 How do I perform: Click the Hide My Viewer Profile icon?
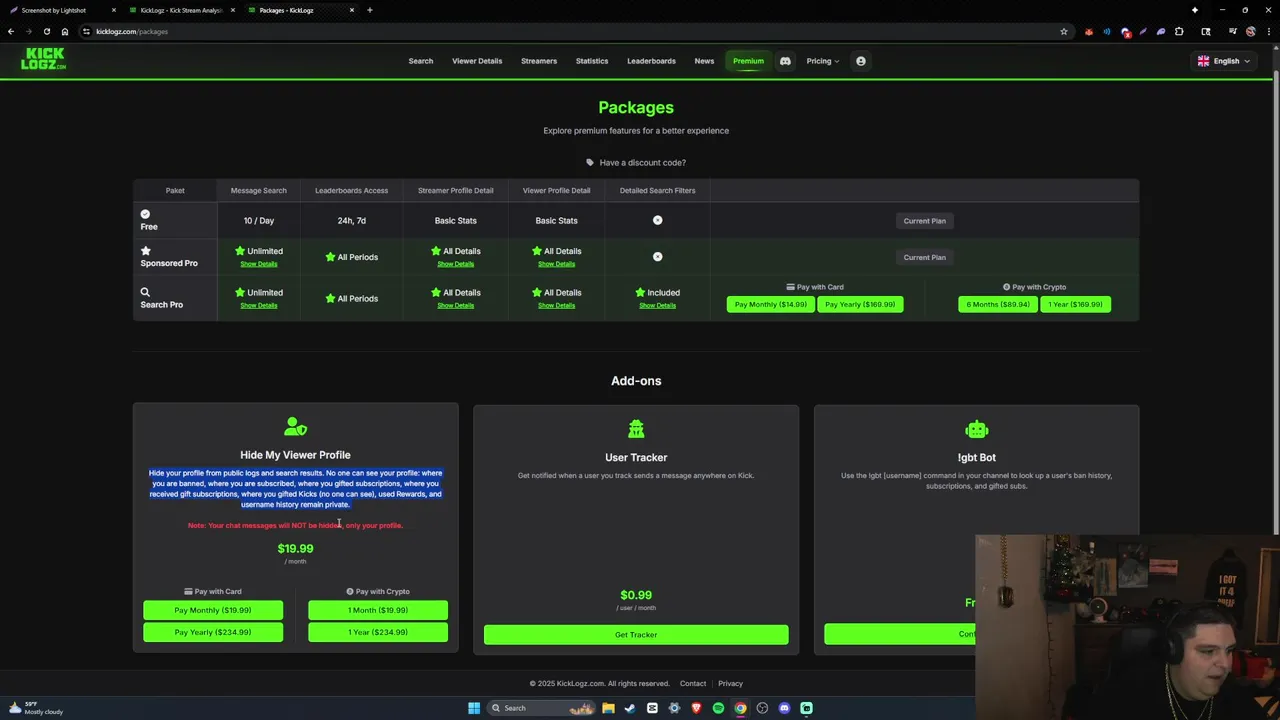point(295,427)
